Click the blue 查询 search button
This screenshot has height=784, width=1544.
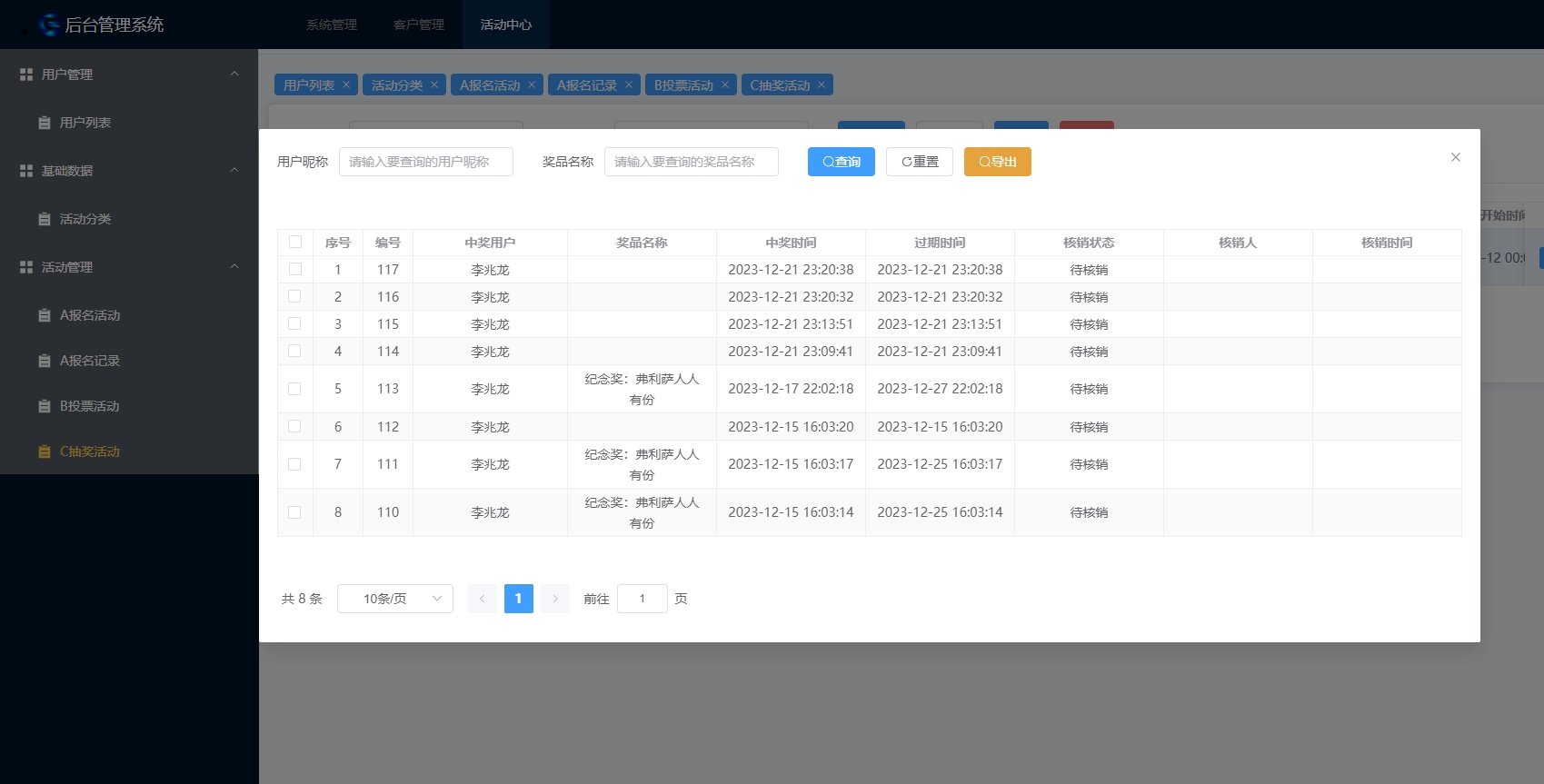(841, 162)
